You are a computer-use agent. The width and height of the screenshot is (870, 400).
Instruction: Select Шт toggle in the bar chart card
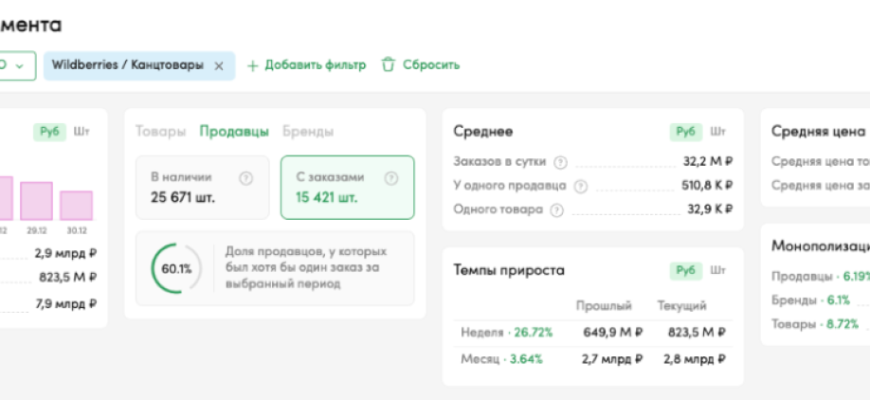tap(82, 131)
